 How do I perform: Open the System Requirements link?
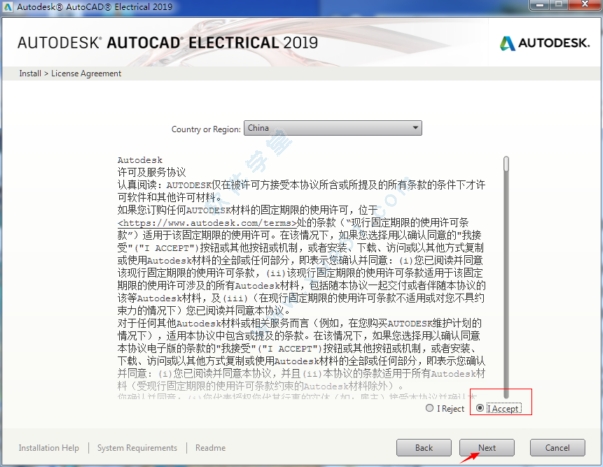tap(137, 447)
